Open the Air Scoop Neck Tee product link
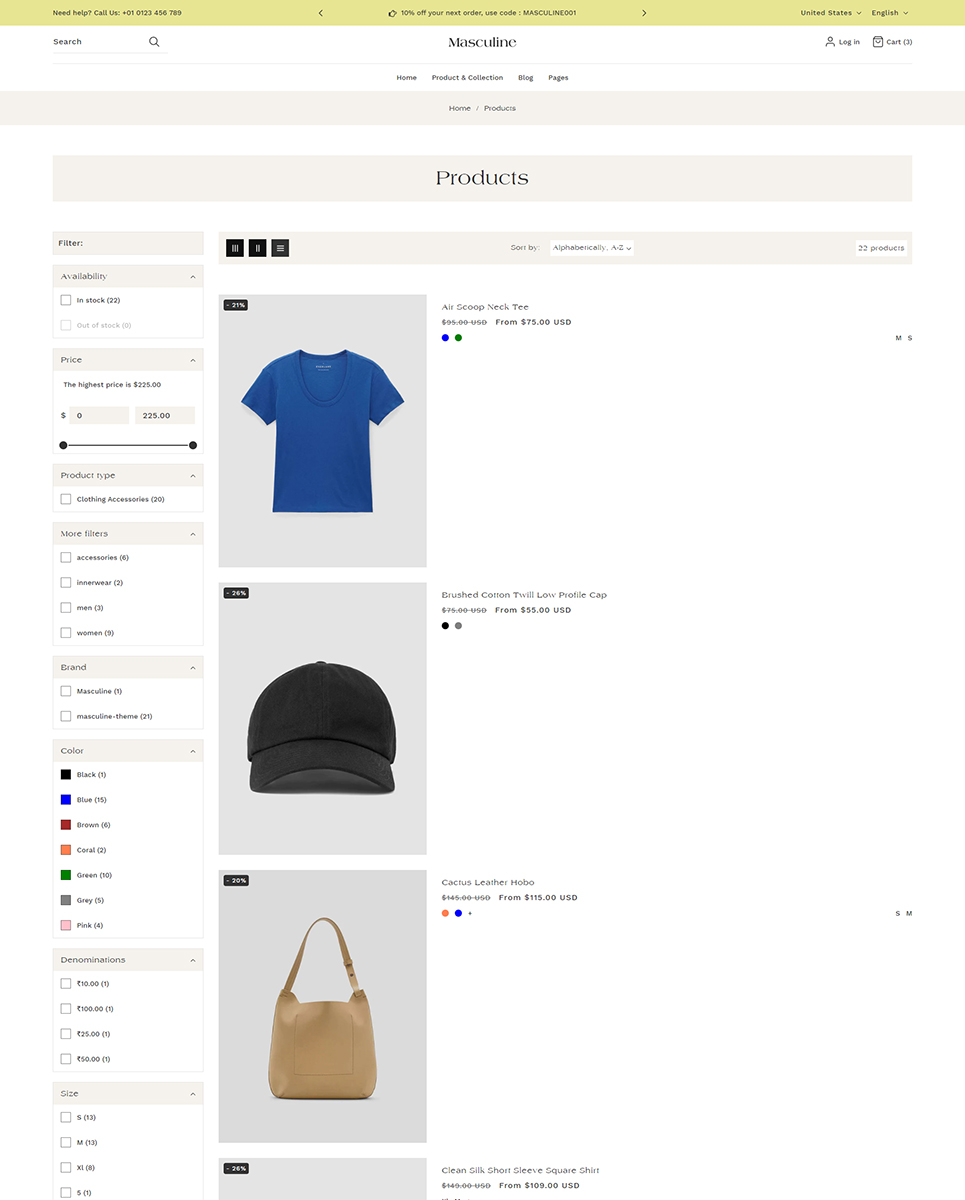Viewport: 965px width, 1200px height. tap(485, 307)
